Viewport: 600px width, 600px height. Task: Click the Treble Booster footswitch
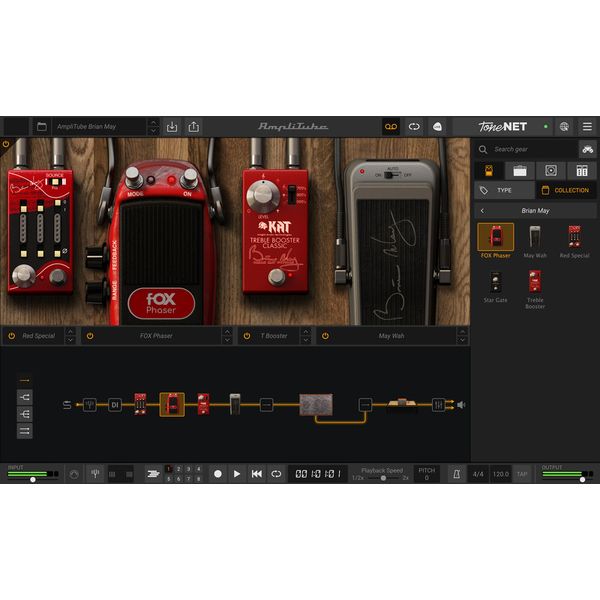276,276
